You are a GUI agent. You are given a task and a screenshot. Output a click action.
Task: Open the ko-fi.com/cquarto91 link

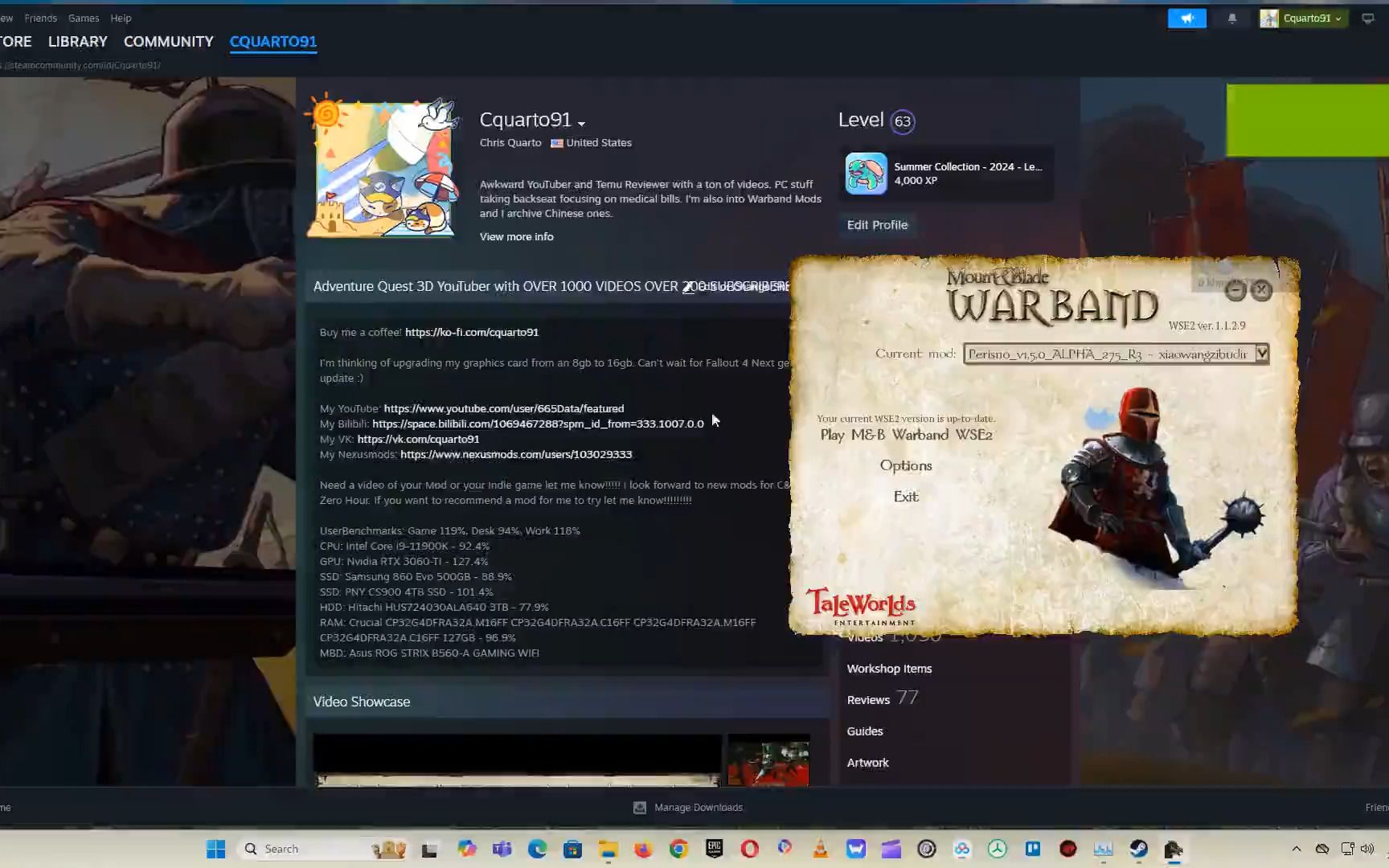(472, 332)
